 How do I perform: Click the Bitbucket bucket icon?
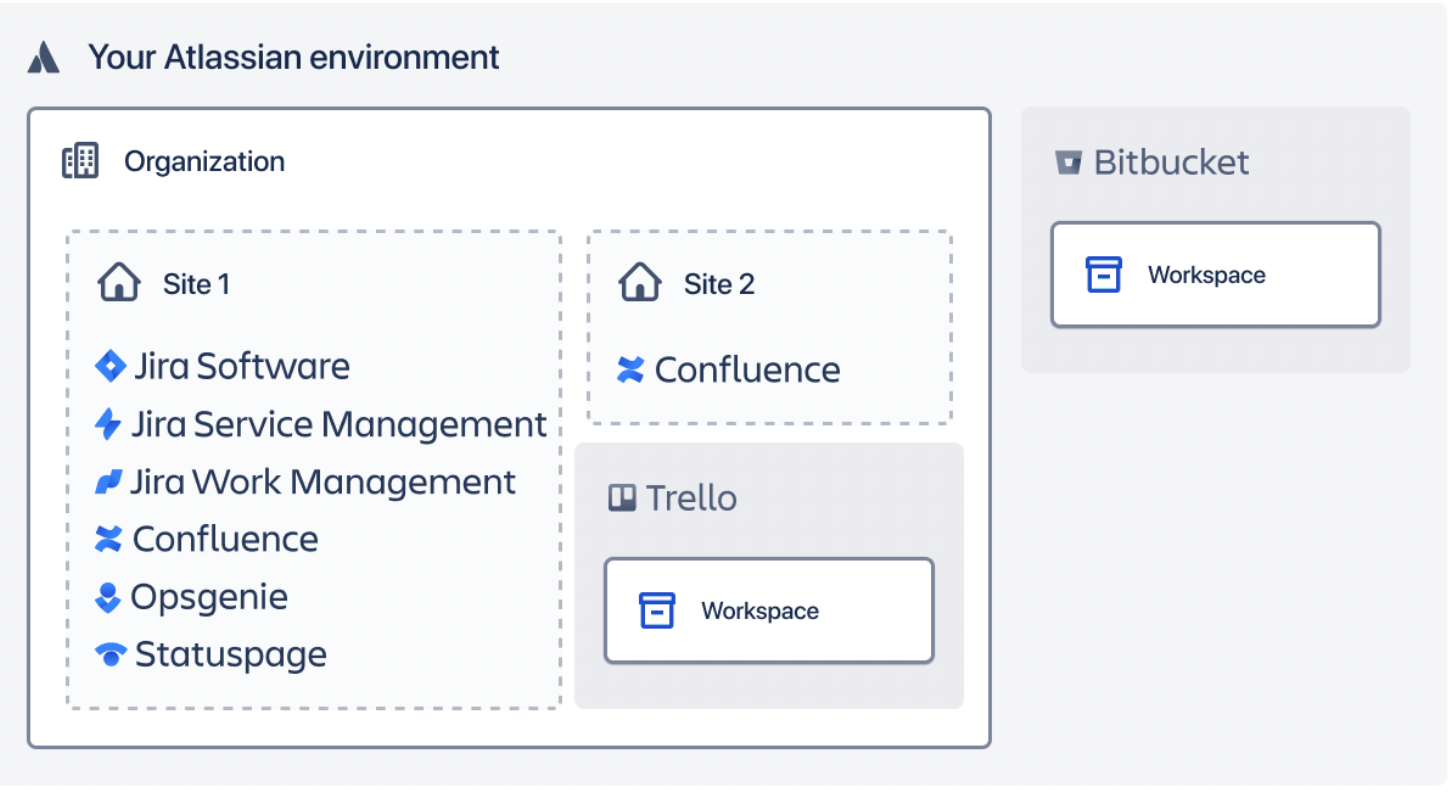coord(1070,161)
